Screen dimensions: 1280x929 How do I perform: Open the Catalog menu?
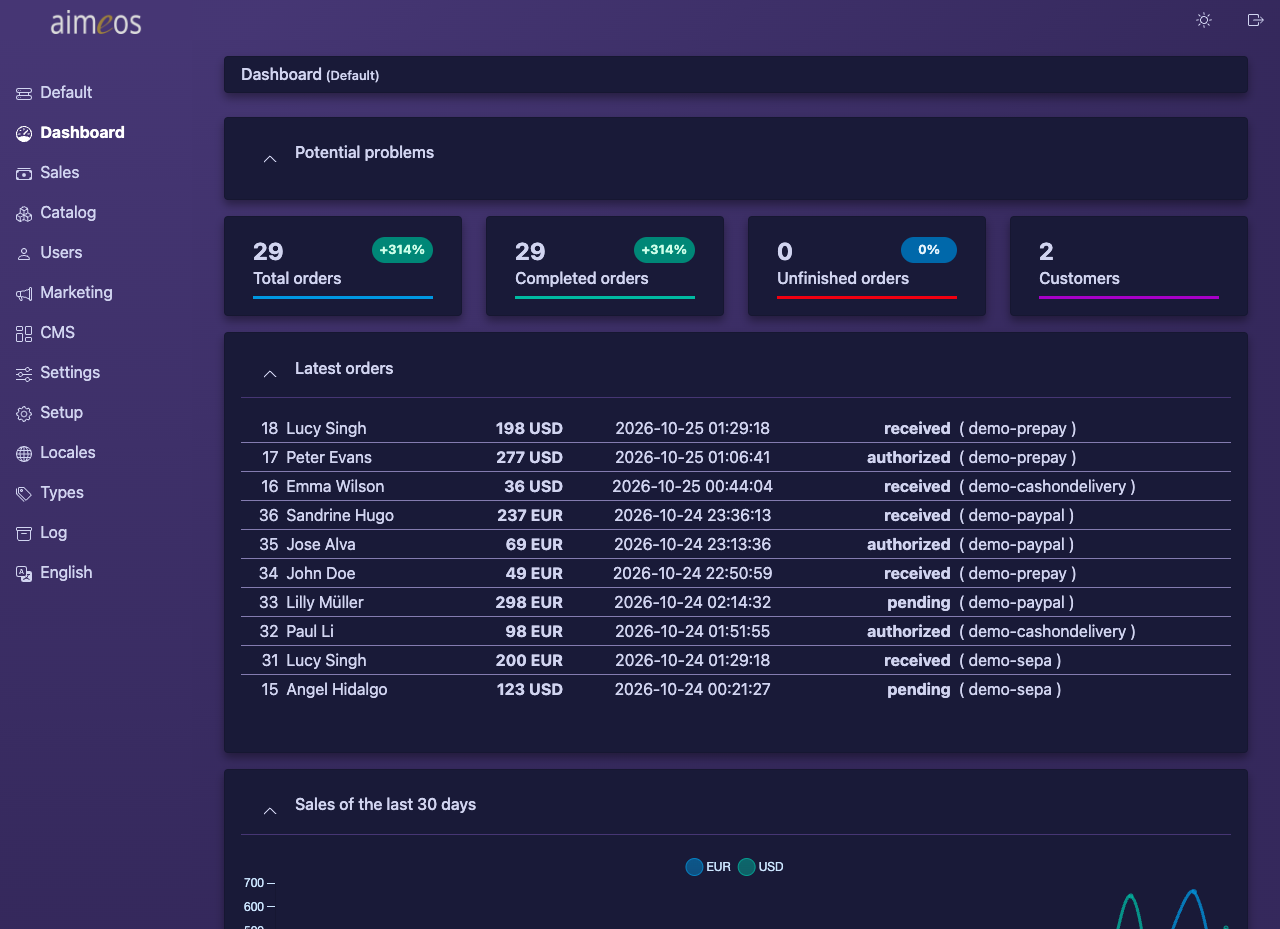[68, 213]
